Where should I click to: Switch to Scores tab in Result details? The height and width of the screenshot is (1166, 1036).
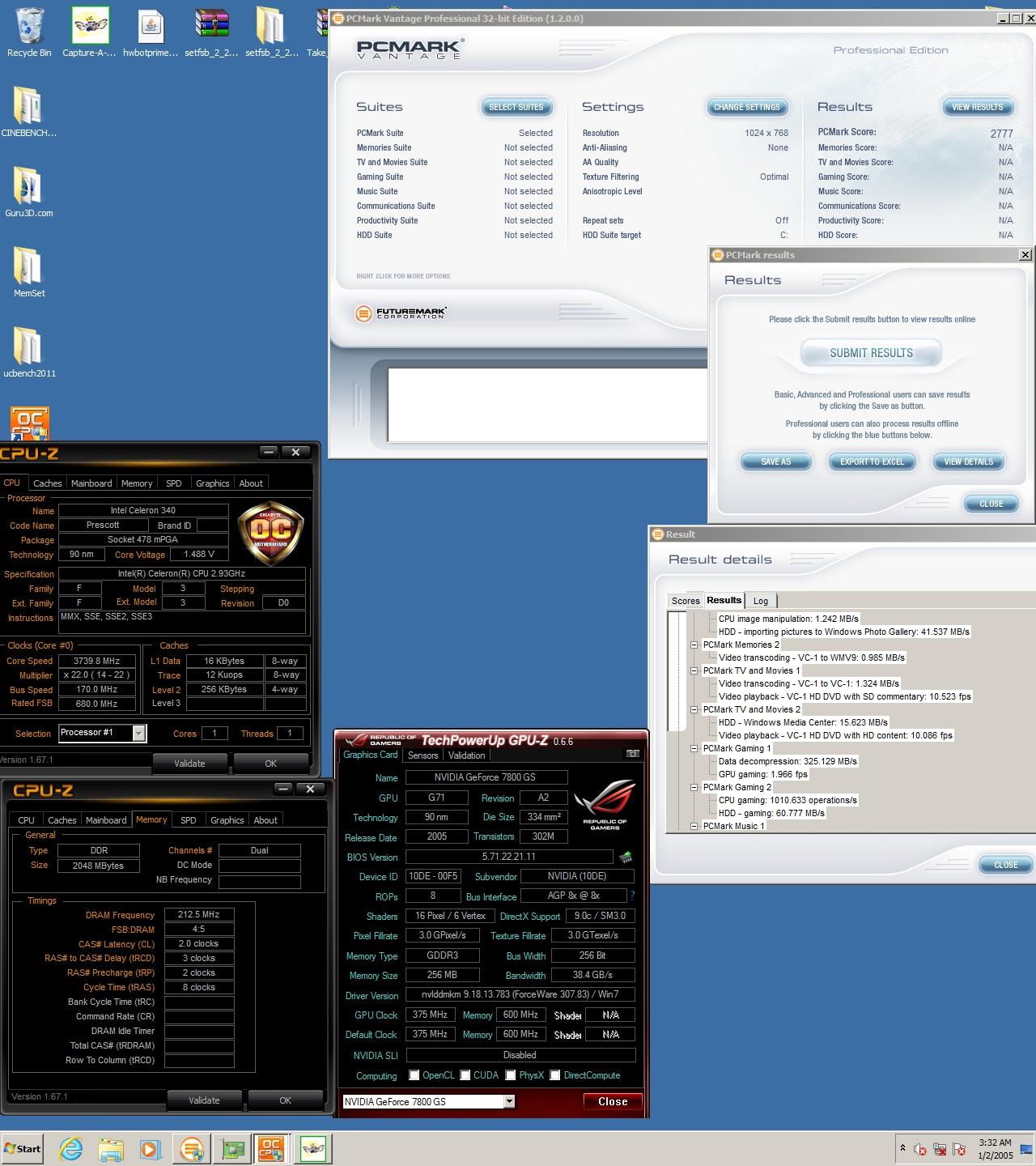click(x=686, y=601)
